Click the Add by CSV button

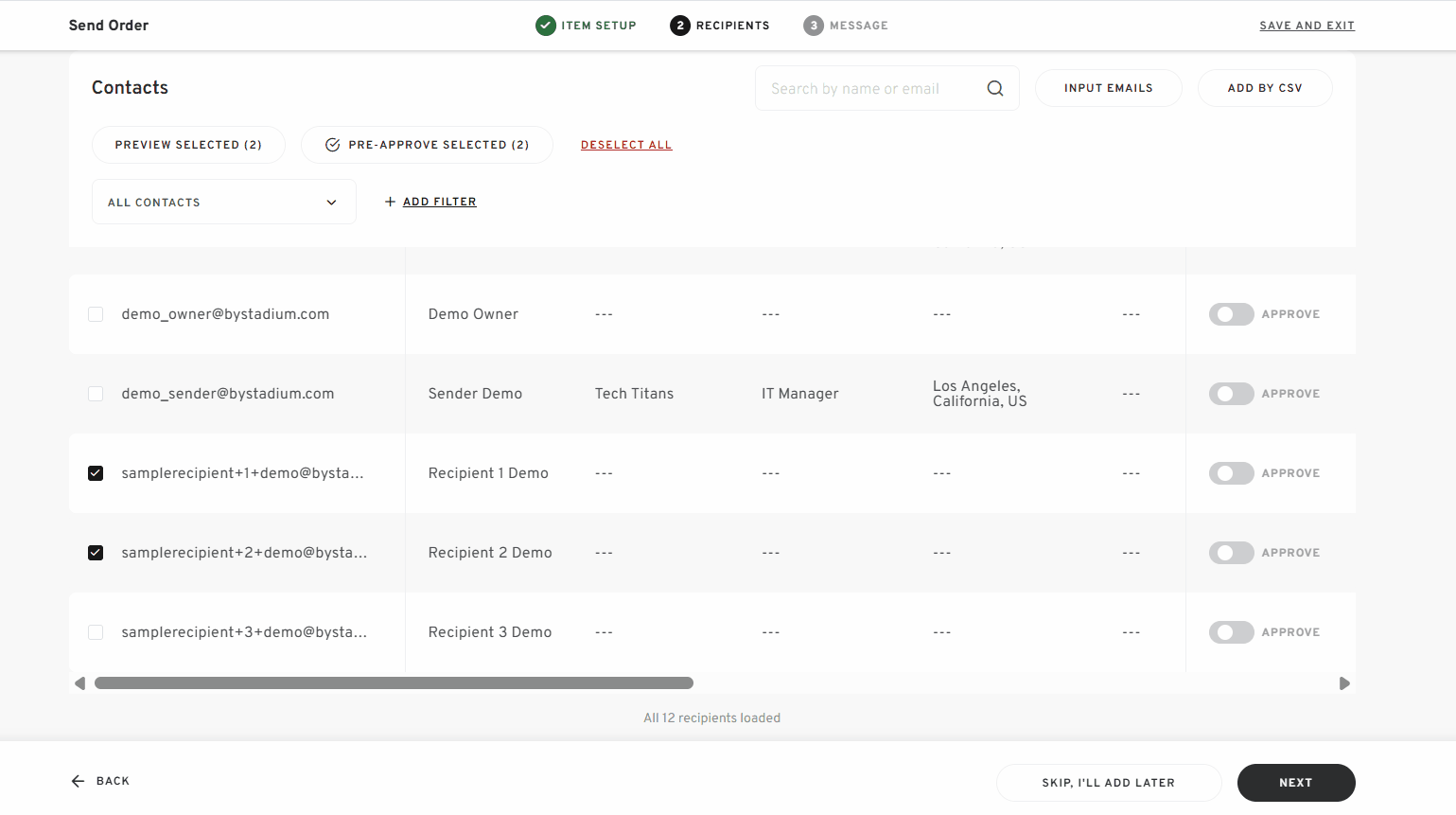1265,88
